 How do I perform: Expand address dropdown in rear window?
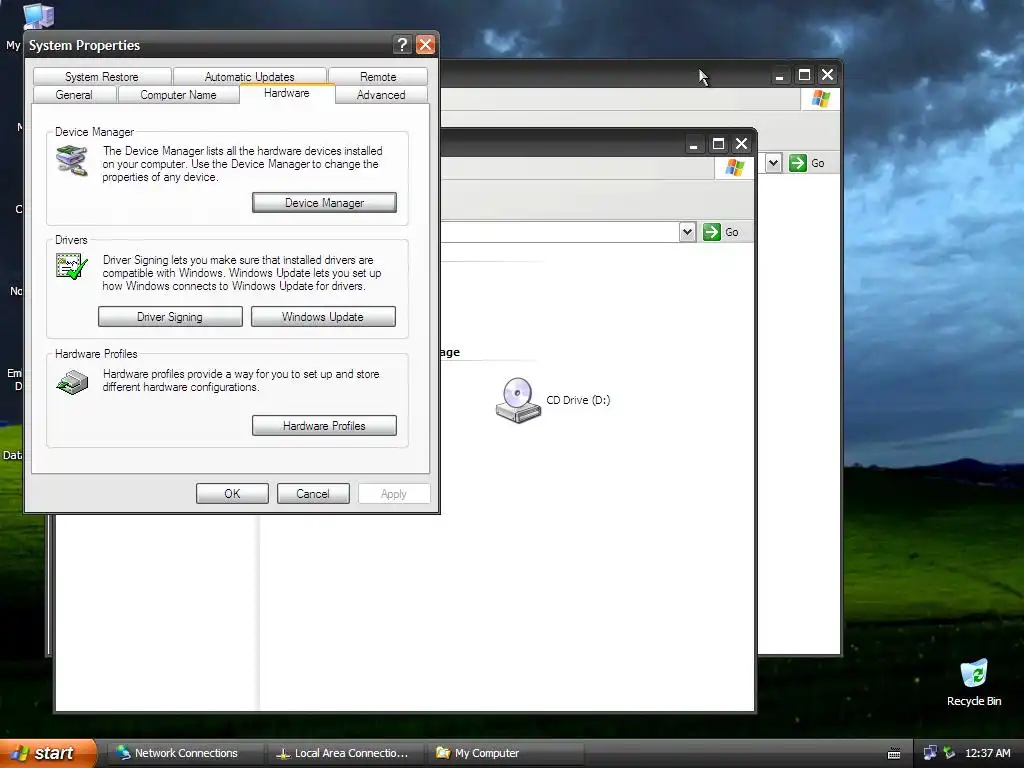coord(773,163)
